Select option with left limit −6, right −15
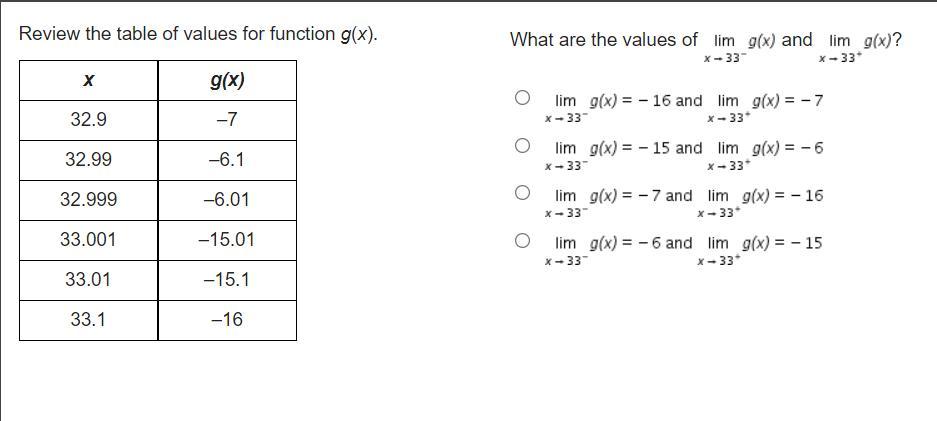This screenshot has width=937, height=421. 522,240
